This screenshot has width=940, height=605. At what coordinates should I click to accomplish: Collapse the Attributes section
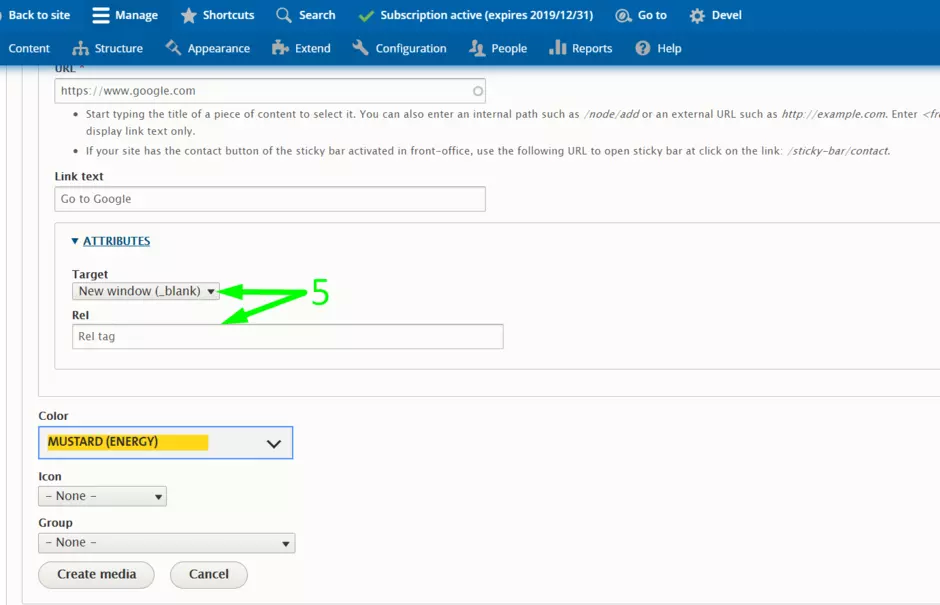coord(110,241)
